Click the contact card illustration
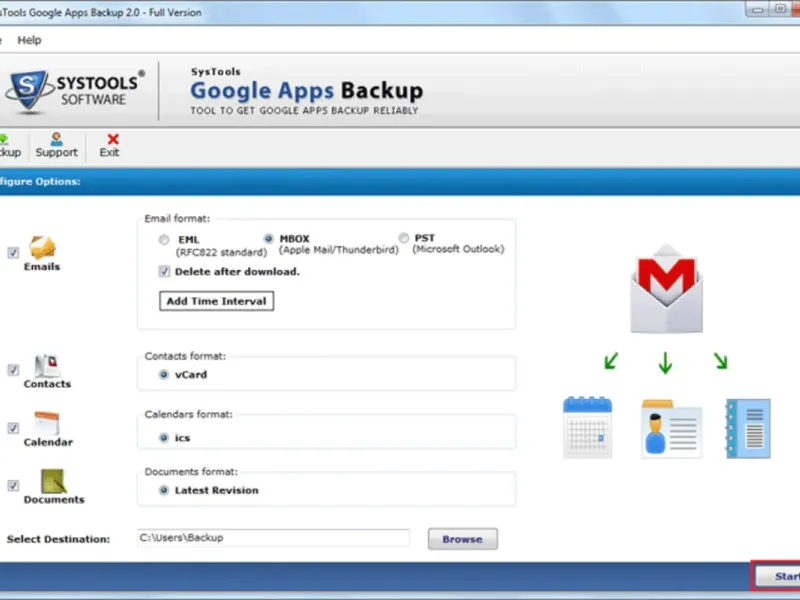Screen dimensions: 800x600 coord(671,429)
